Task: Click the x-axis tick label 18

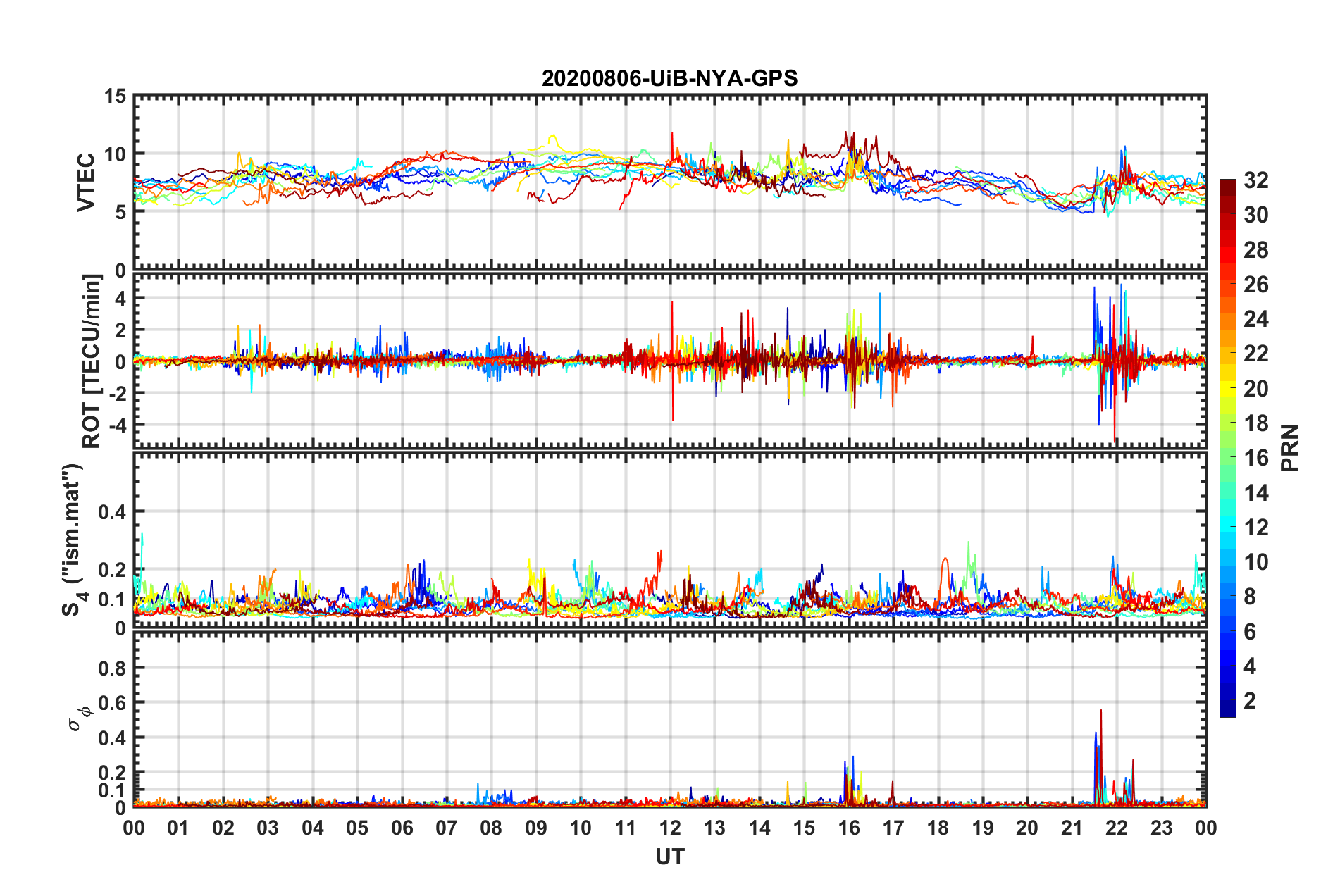Action: [938, 828]
